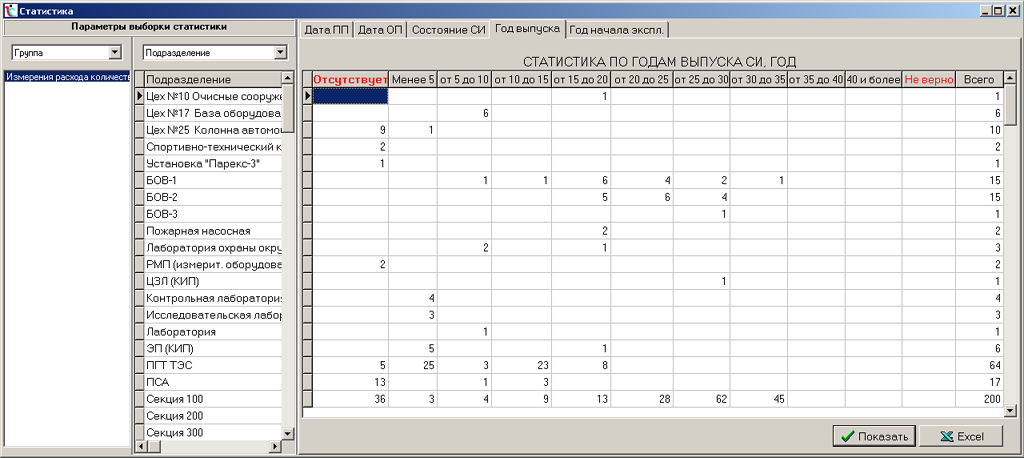
Task: Select the Состояние СИ tab
Action: pyautogui.click(x=448, y=29)
